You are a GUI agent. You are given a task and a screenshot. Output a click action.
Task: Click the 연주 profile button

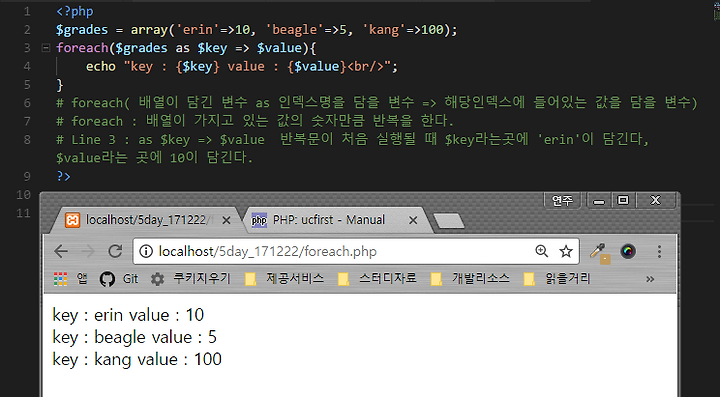(x=562, y=201)
